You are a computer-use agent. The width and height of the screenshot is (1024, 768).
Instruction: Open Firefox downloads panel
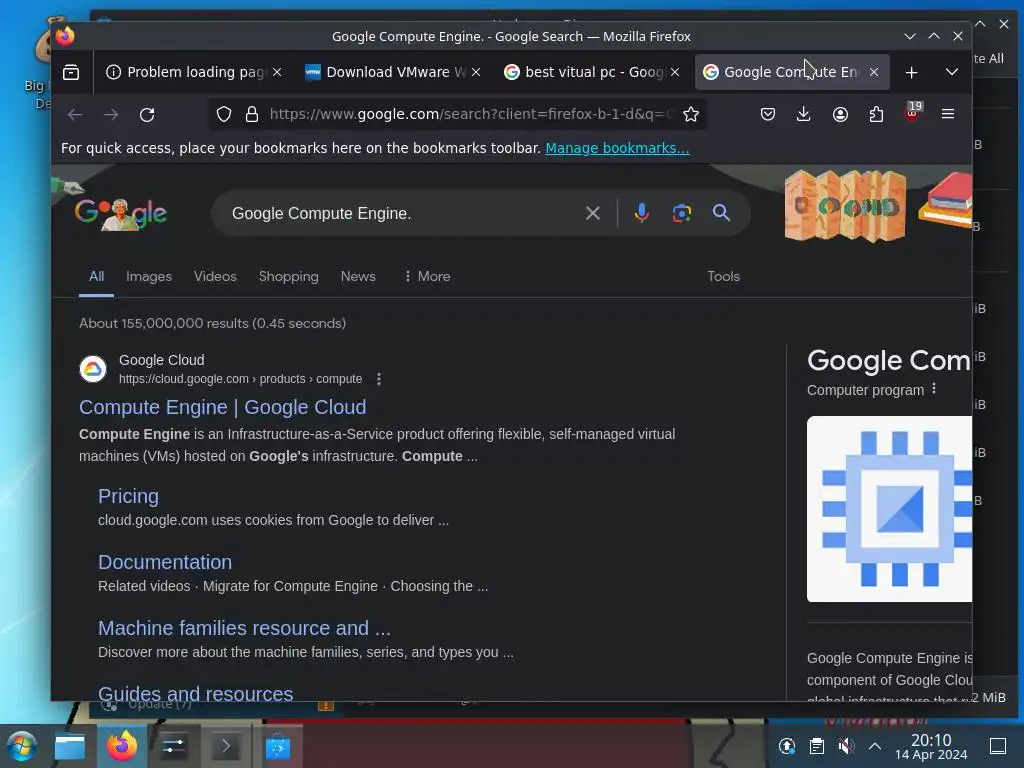tap(804, 114)
